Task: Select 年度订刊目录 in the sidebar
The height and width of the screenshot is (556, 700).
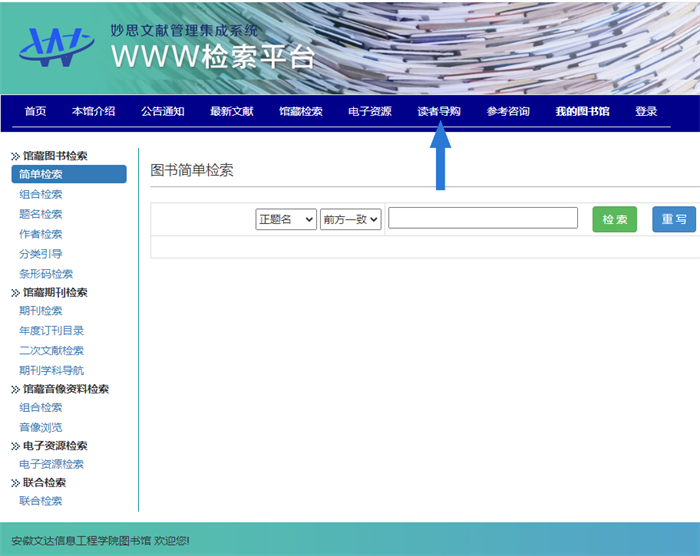Action: pyautogui.click(x=51, y=331)
